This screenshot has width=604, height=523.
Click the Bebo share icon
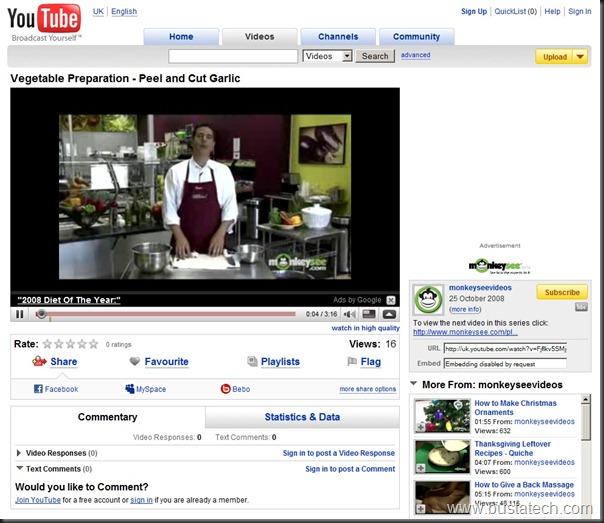(x=225, y=389)
